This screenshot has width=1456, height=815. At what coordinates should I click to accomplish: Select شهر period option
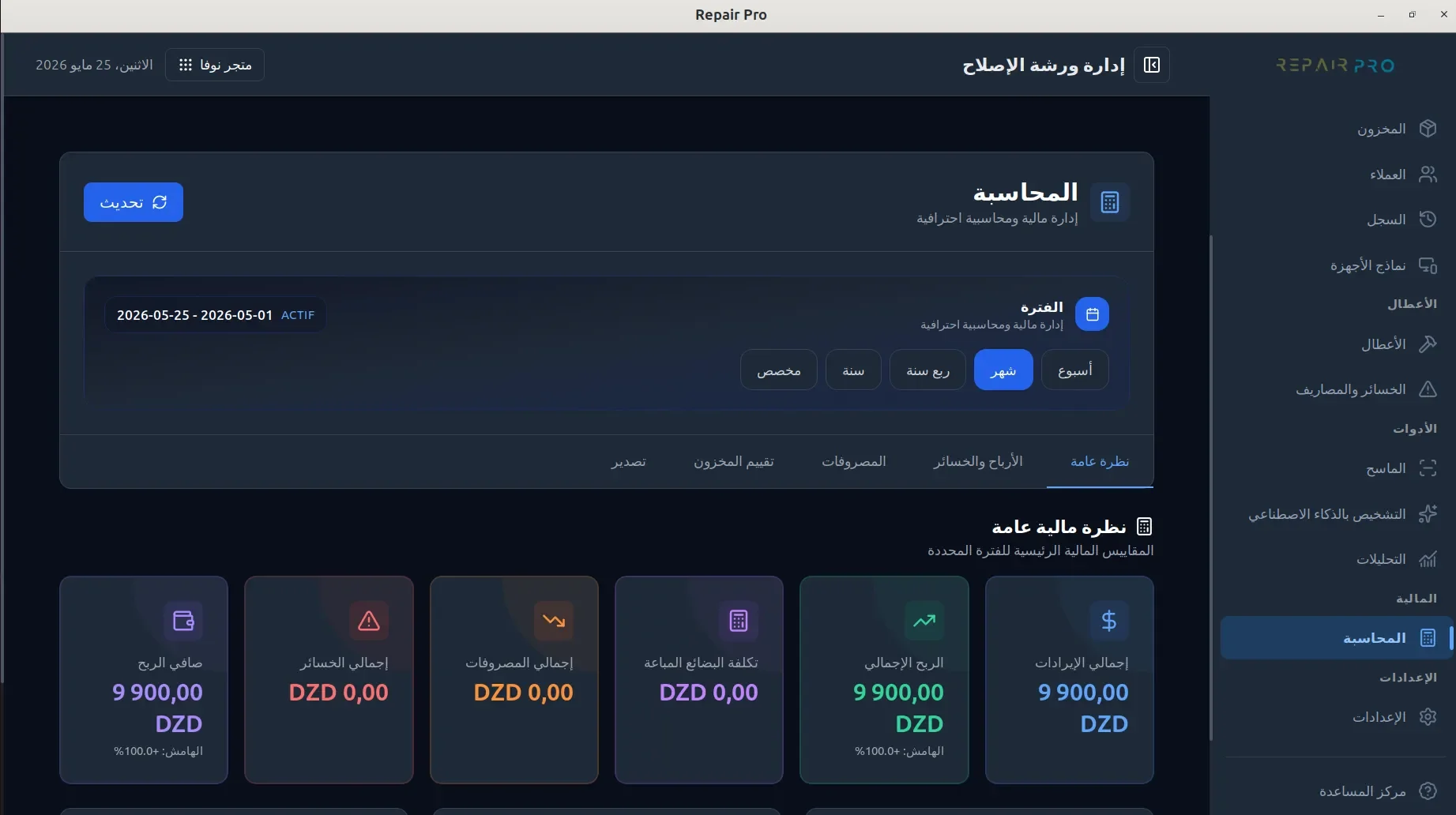click(1003, 370)
